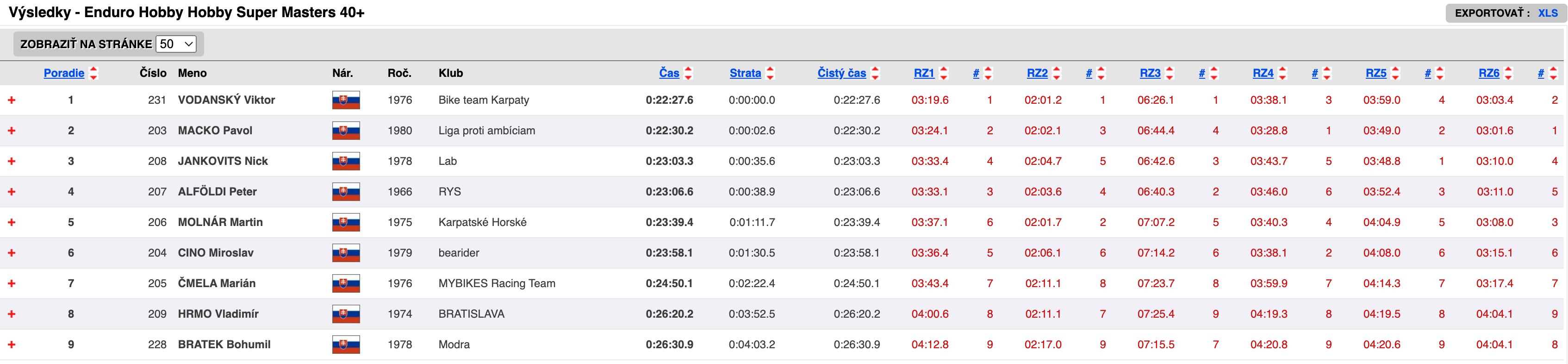This screenshot has height=364, width=1568.
Task: Expand row details for VODANSKÝ Viktor
Action: (12, 100)
